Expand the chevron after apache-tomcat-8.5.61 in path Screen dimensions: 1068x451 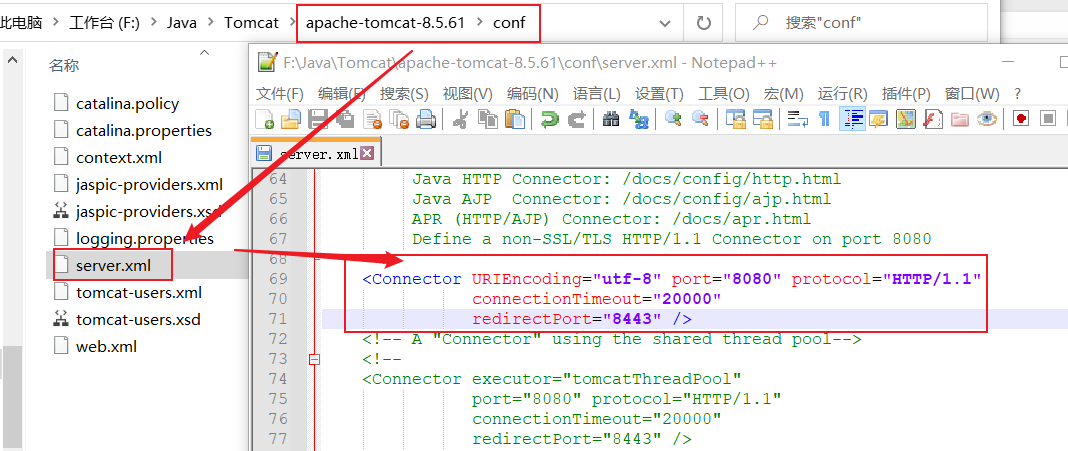(x=478, y=22)
